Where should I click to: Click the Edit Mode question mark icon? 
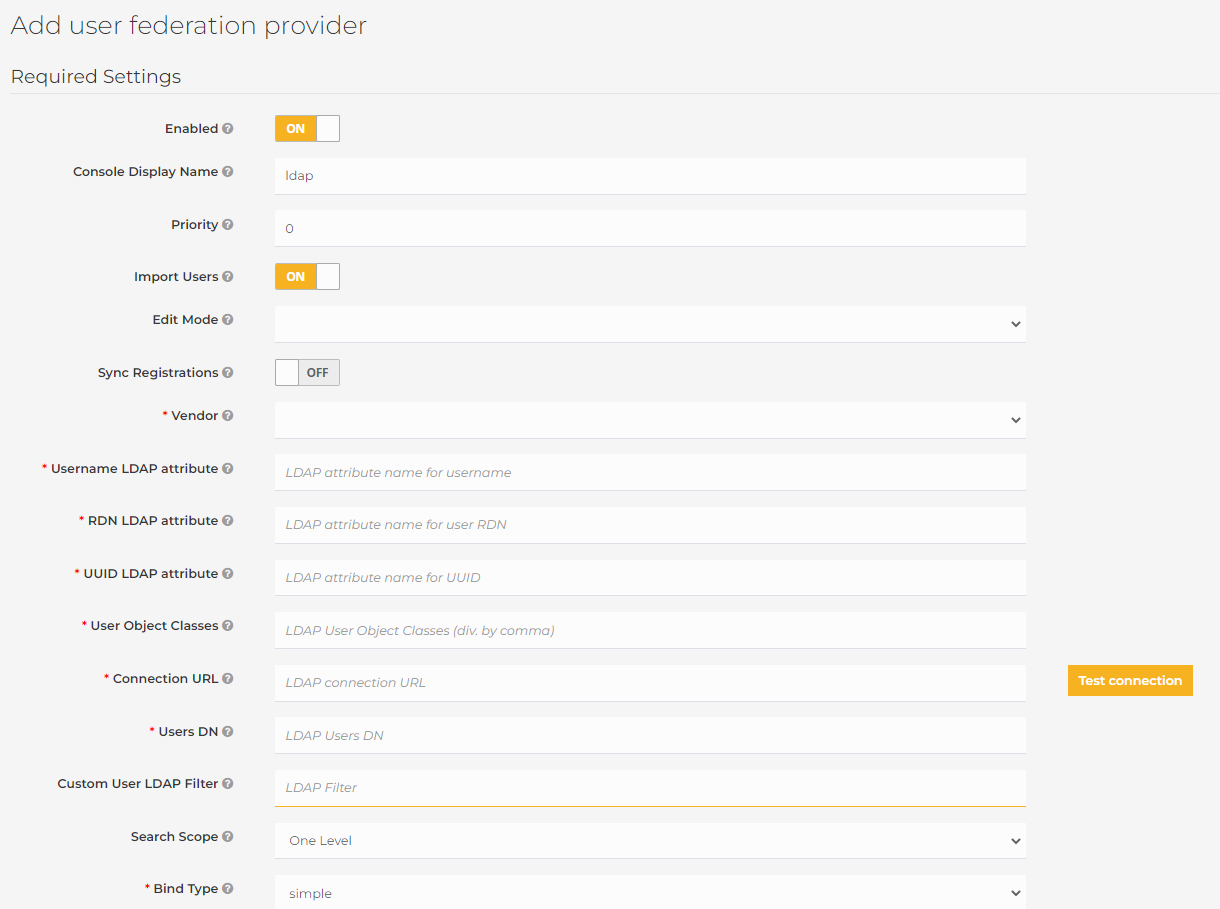point(230,319)
